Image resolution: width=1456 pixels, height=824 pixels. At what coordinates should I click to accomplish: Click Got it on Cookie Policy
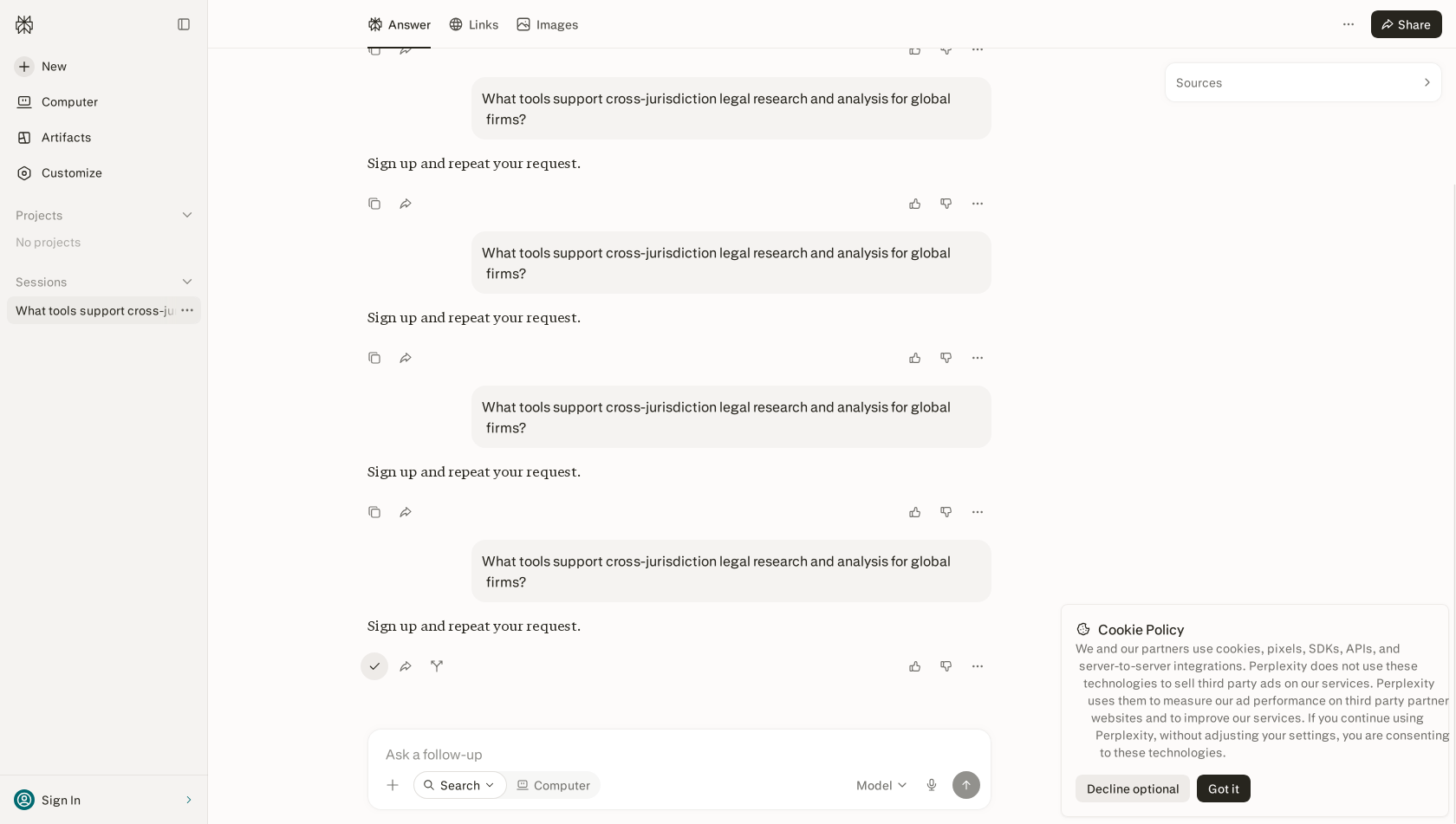(1223, 788)
